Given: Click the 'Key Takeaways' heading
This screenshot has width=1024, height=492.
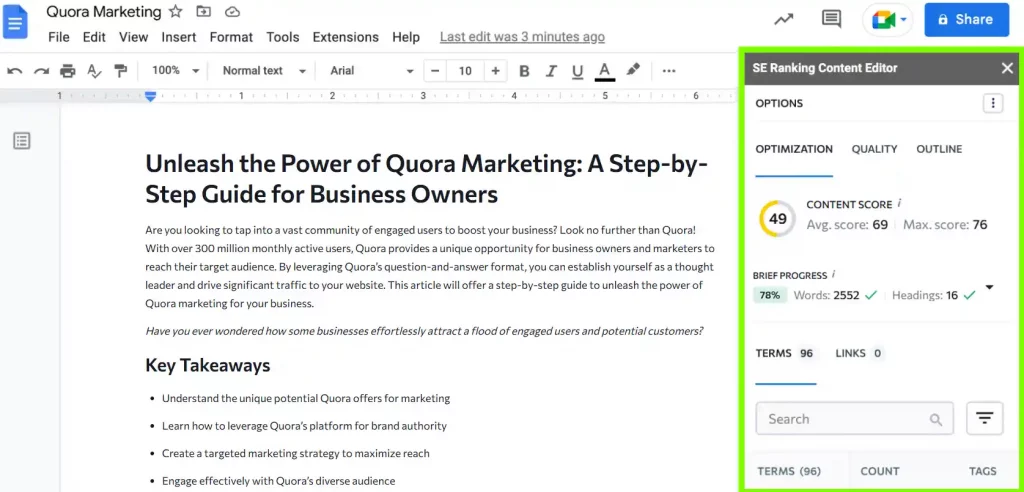Looking at the screenshot, I should click(x=208, y=365).
